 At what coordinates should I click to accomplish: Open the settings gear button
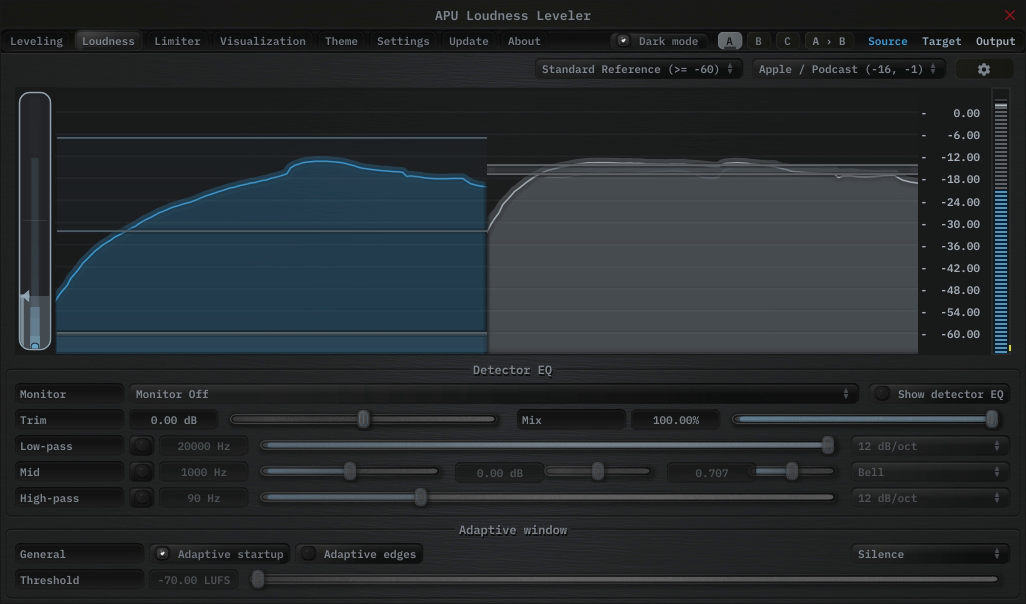[983, 69]
